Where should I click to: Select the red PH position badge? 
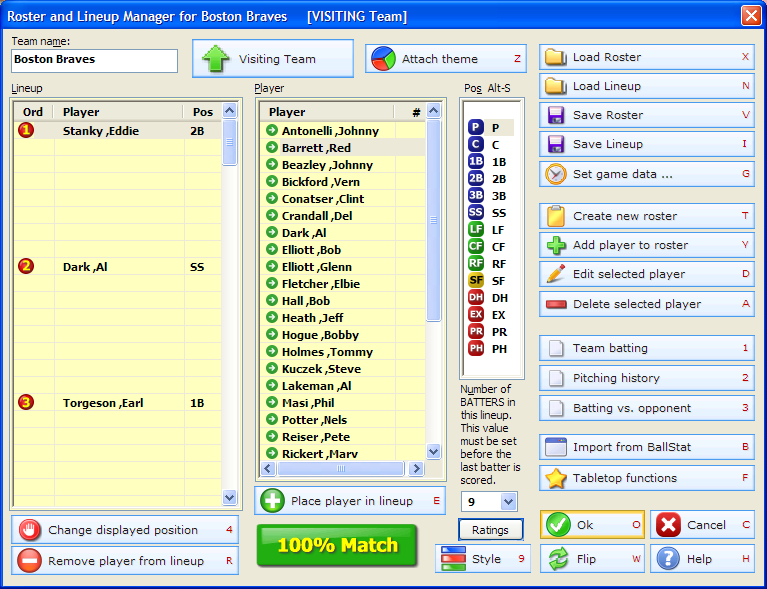(475, 349)
